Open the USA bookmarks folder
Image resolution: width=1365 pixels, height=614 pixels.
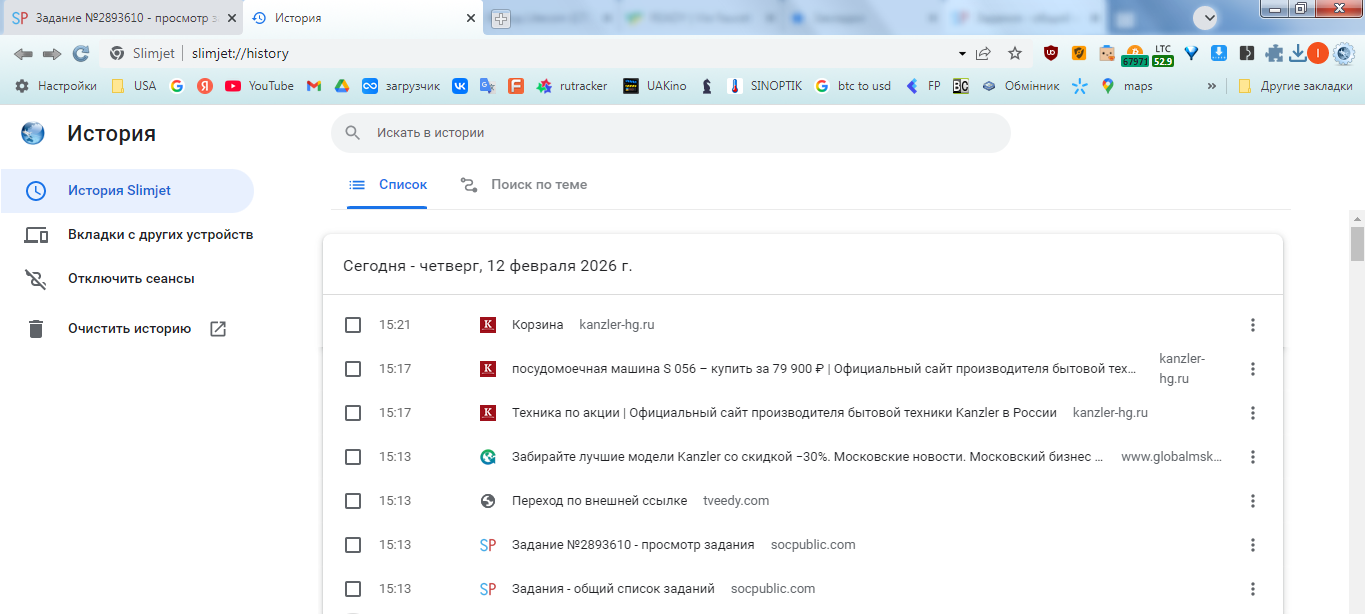coord(134,86)
